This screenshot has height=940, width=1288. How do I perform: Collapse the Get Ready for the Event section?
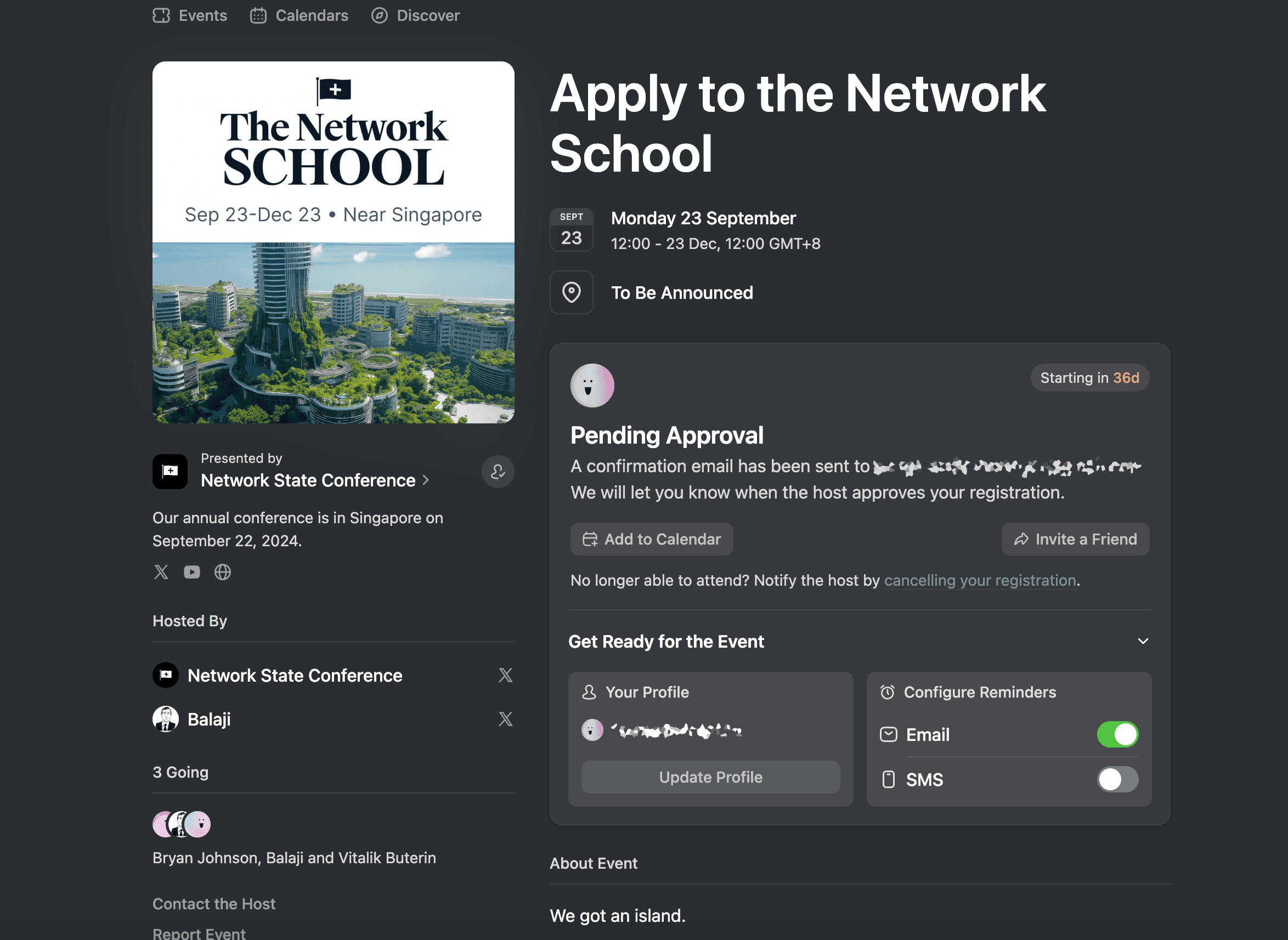[1142, 641]
